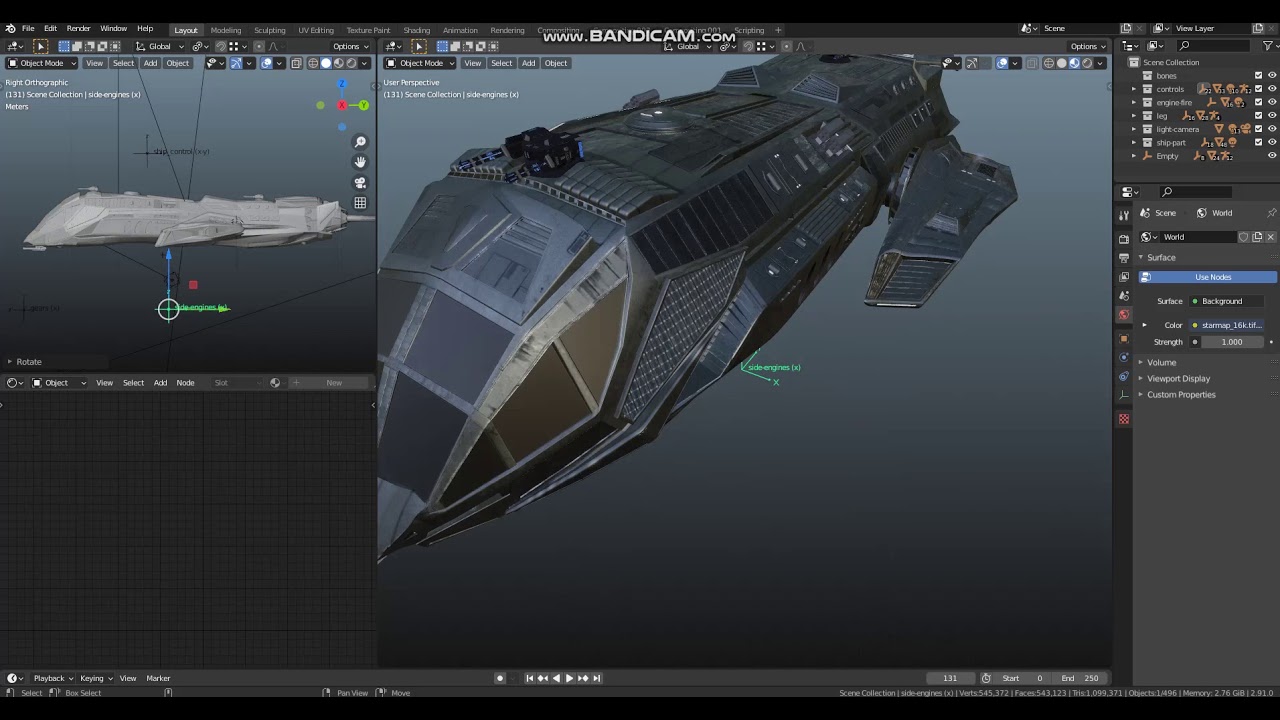
Task: Open the Texture properties tab icon
Action: click(1124, 419)
